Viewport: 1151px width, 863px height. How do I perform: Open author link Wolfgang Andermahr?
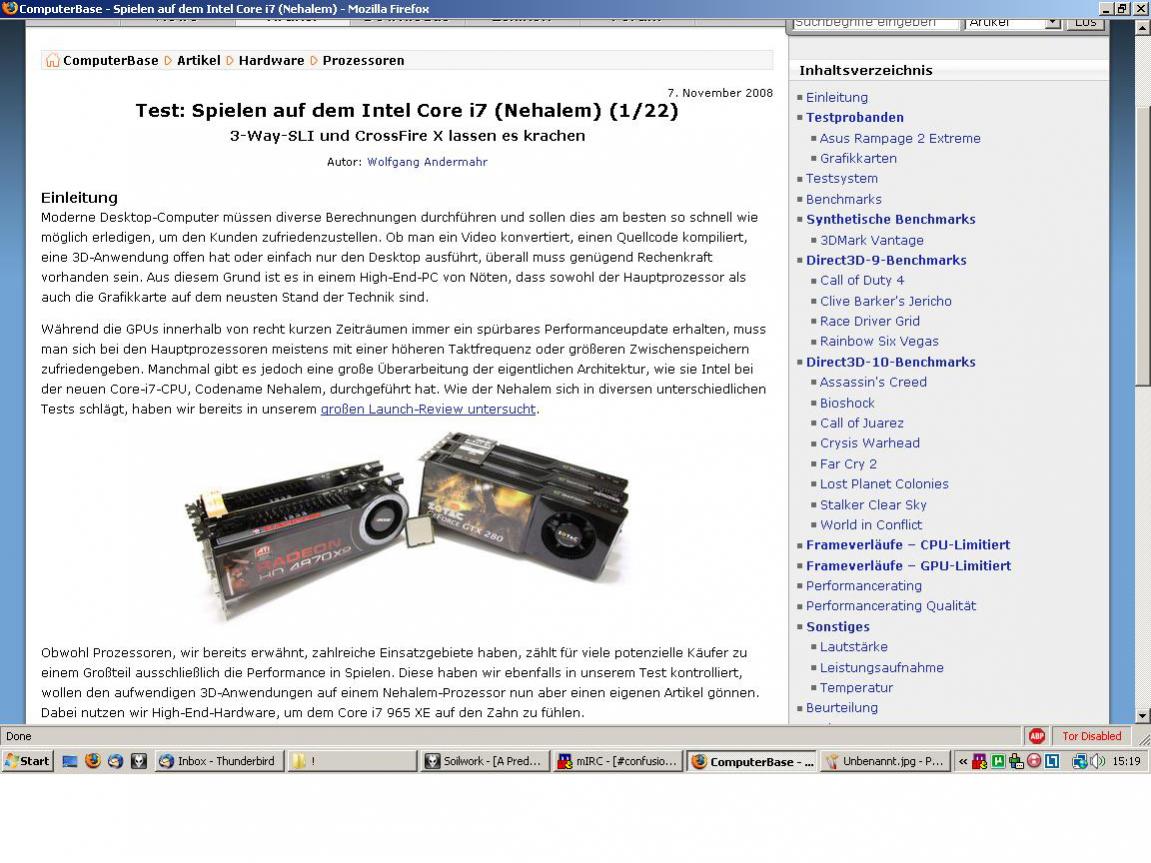coord(427,162)
